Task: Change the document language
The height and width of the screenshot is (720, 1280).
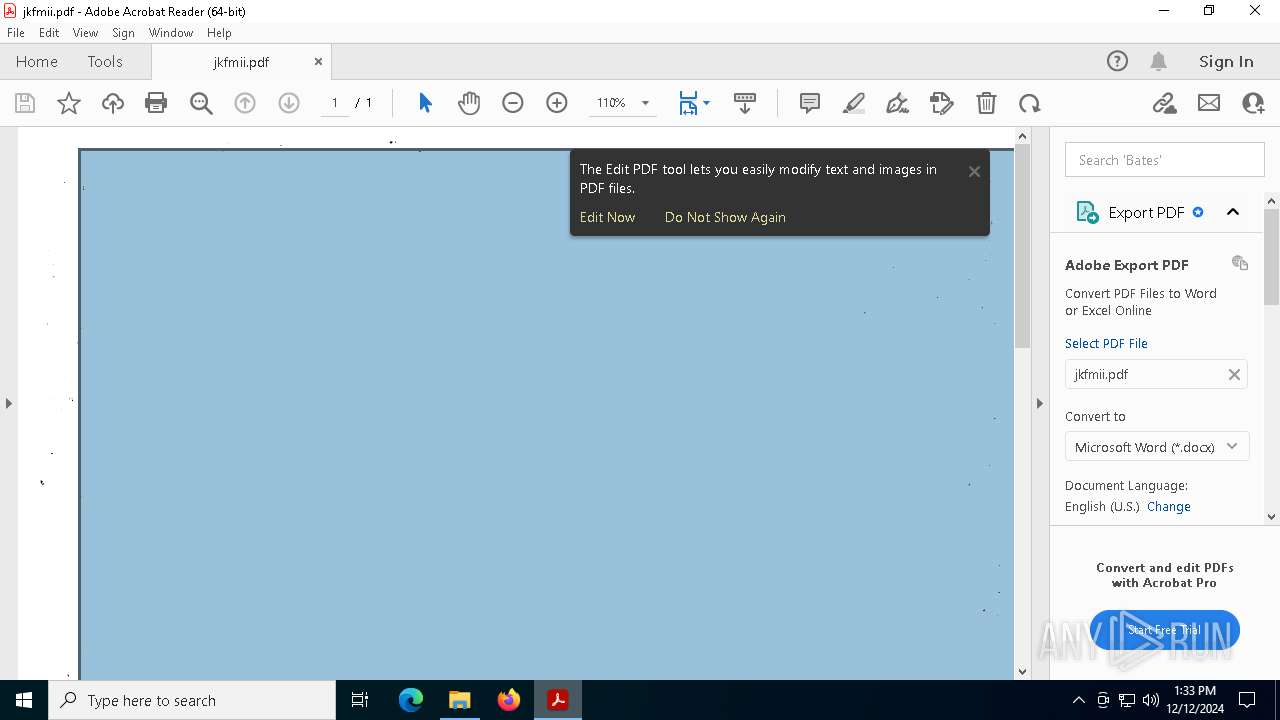Action: (x=1169, y=507)
